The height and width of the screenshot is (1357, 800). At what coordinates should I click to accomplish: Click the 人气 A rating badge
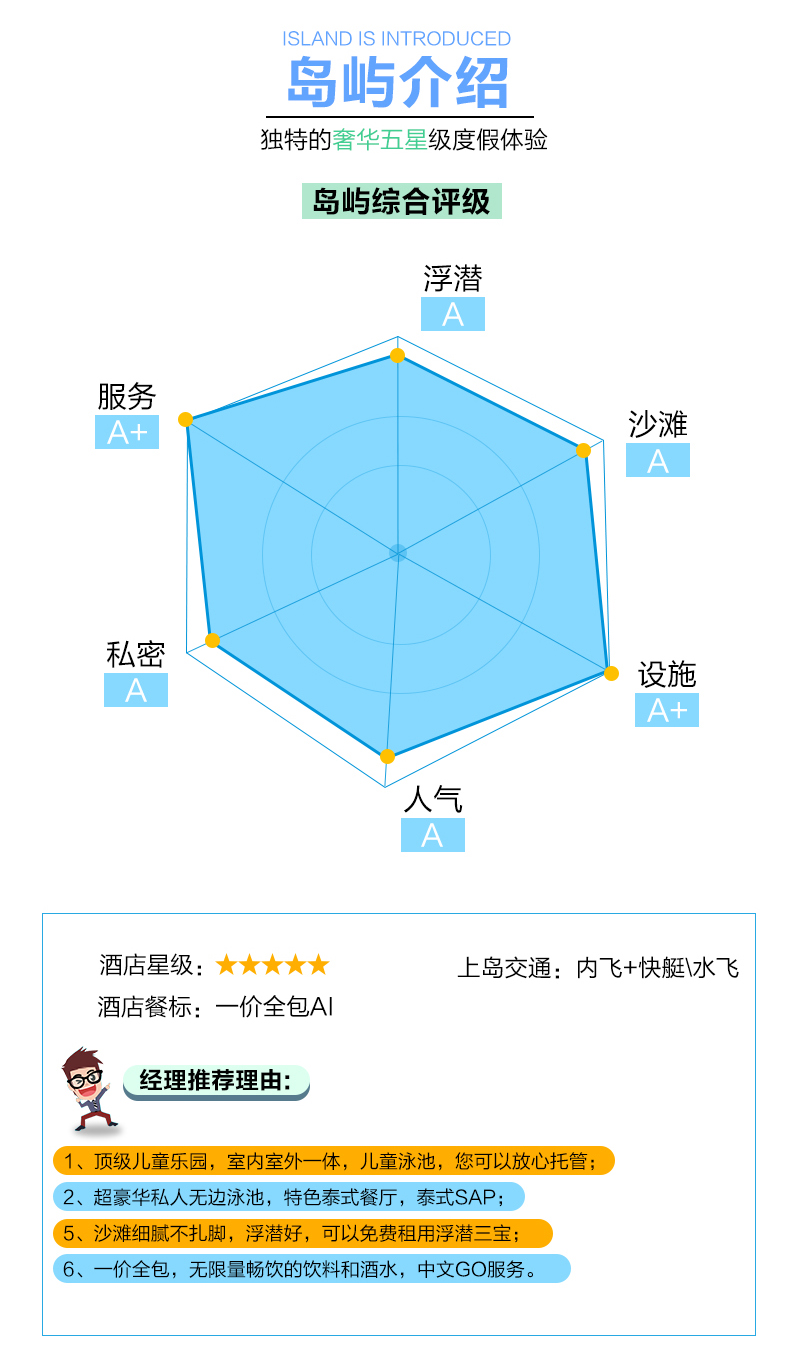coord(433,835)
